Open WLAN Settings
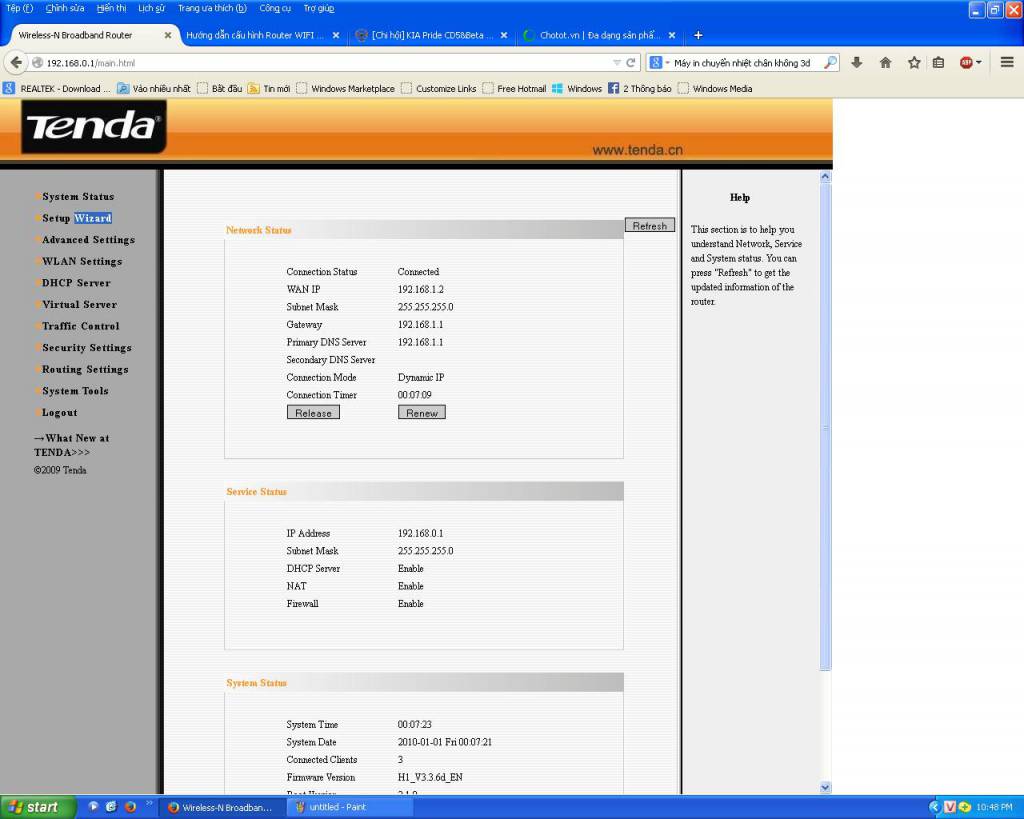The height and width of the screenshot is (819, 1024). coord(82,261)
